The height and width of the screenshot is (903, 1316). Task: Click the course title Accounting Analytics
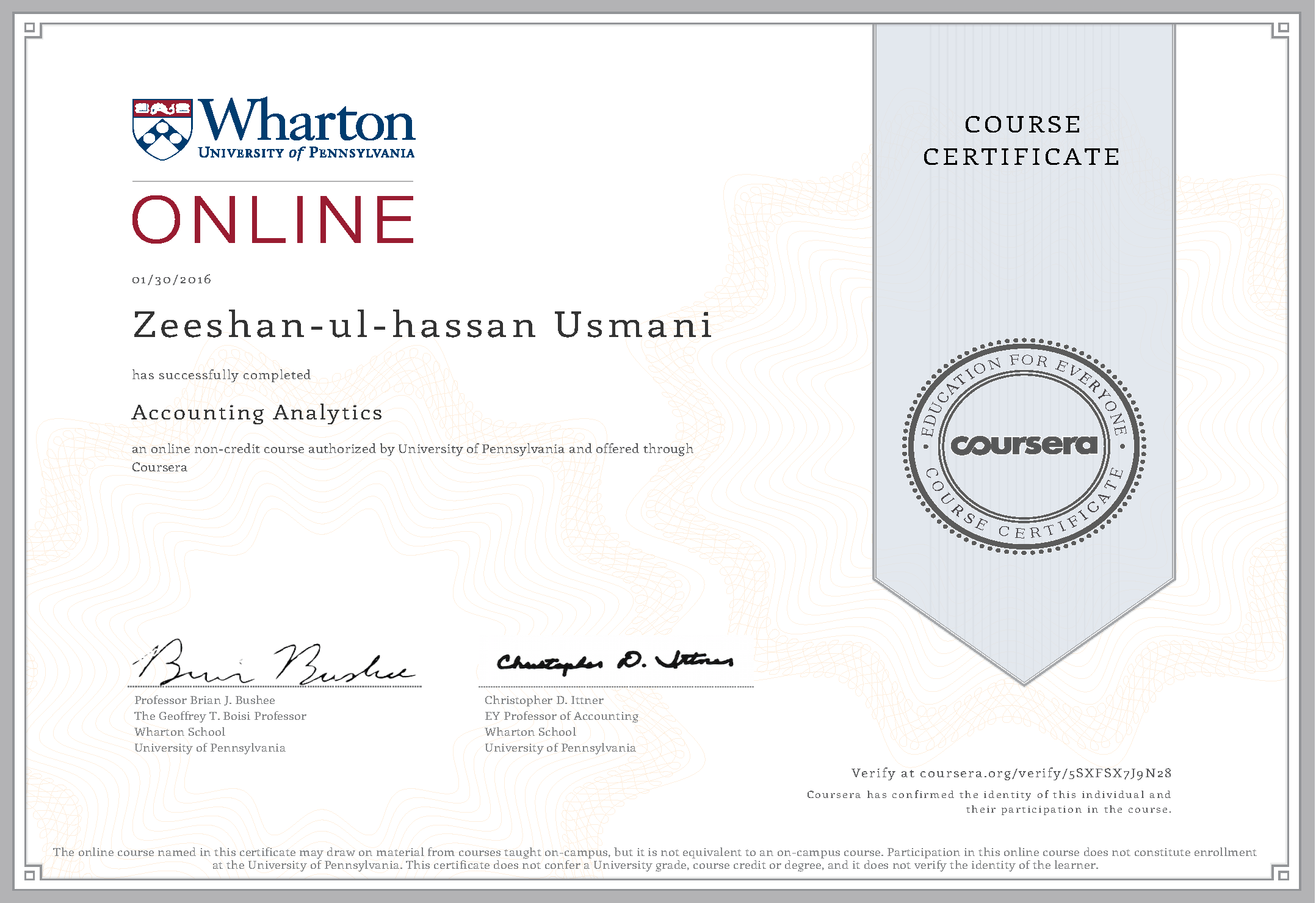tap(257, 413)
